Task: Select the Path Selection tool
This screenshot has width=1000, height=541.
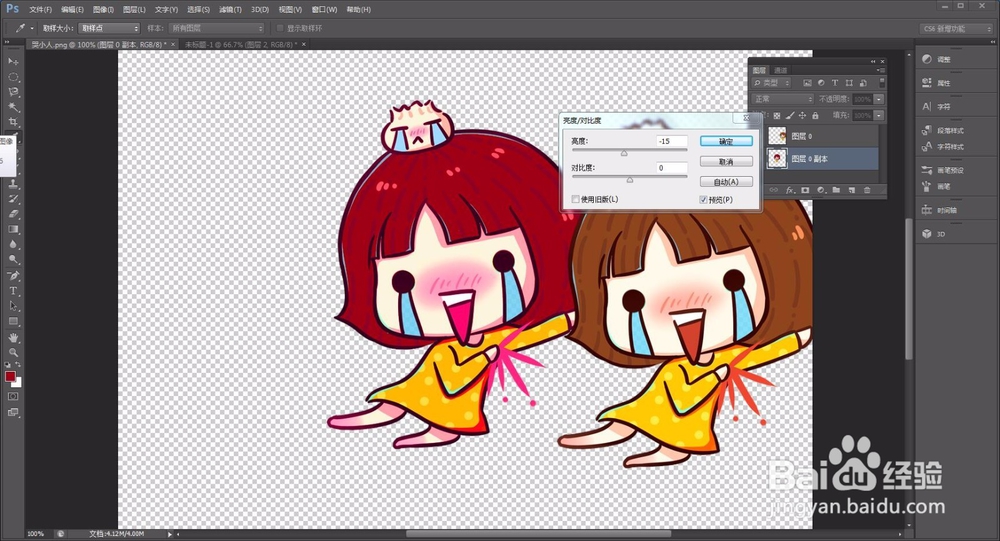Action: point(13,306)
